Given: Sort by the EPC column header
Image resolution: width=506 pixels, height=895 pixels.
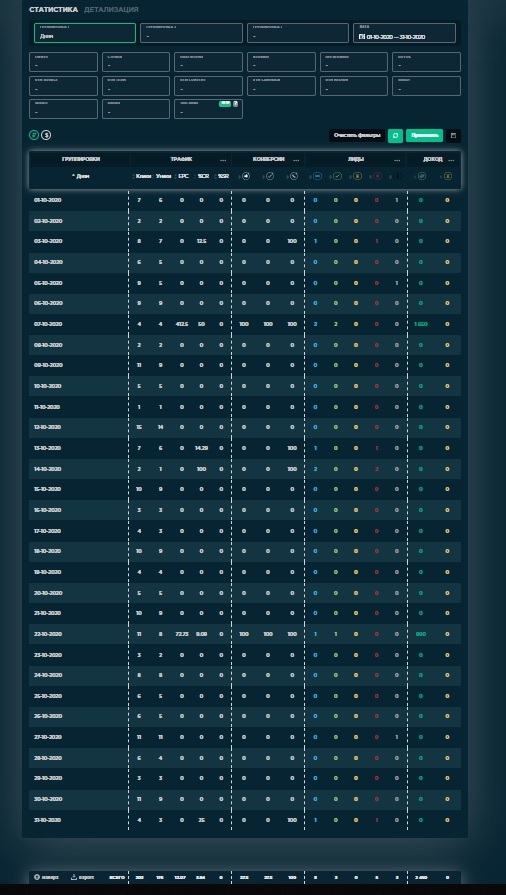Looking at the screenshot, I should (x=183, y=176).
